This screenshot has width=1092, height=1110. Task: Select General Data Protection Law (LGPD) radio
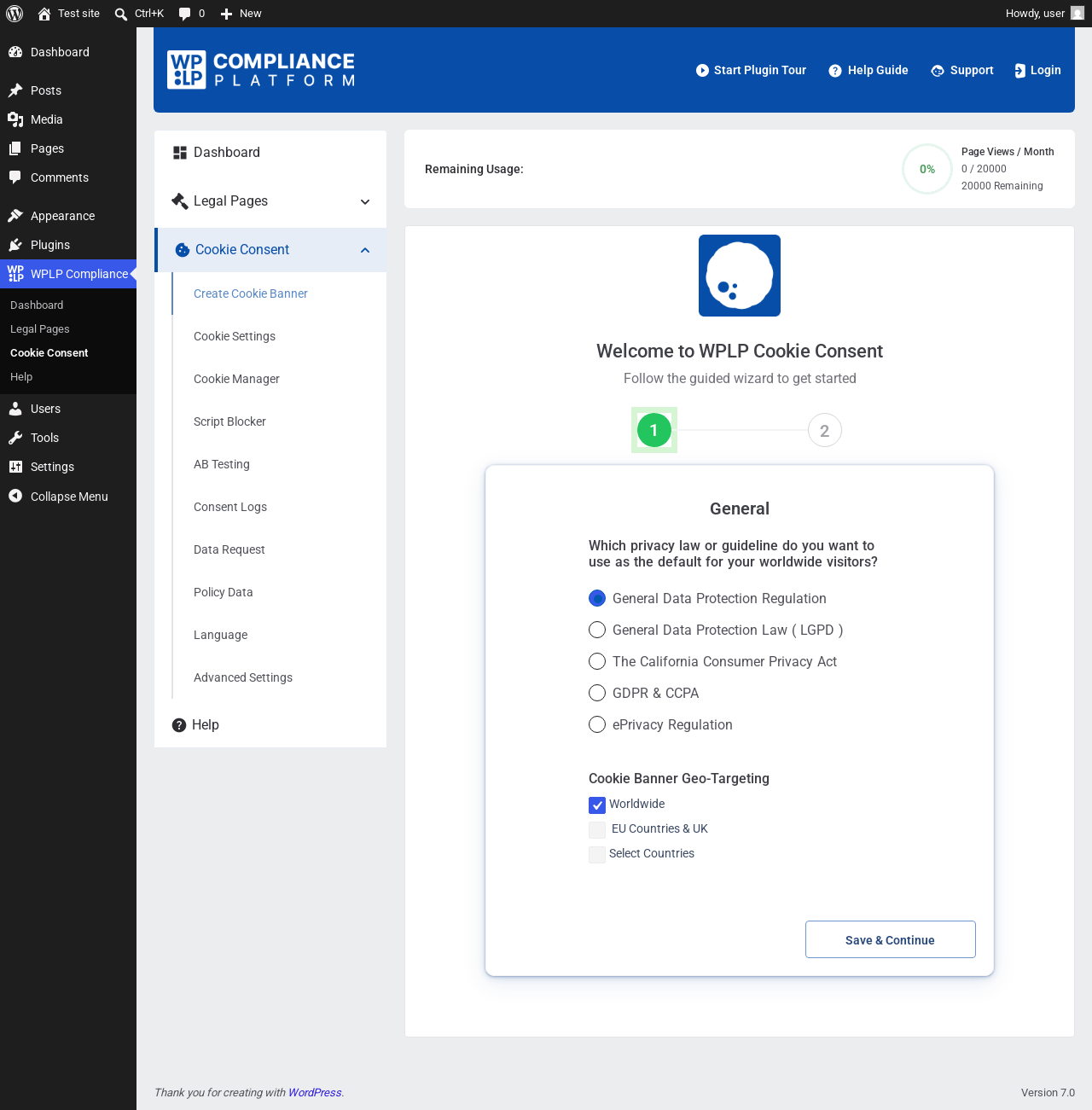(x=597, y=630)
